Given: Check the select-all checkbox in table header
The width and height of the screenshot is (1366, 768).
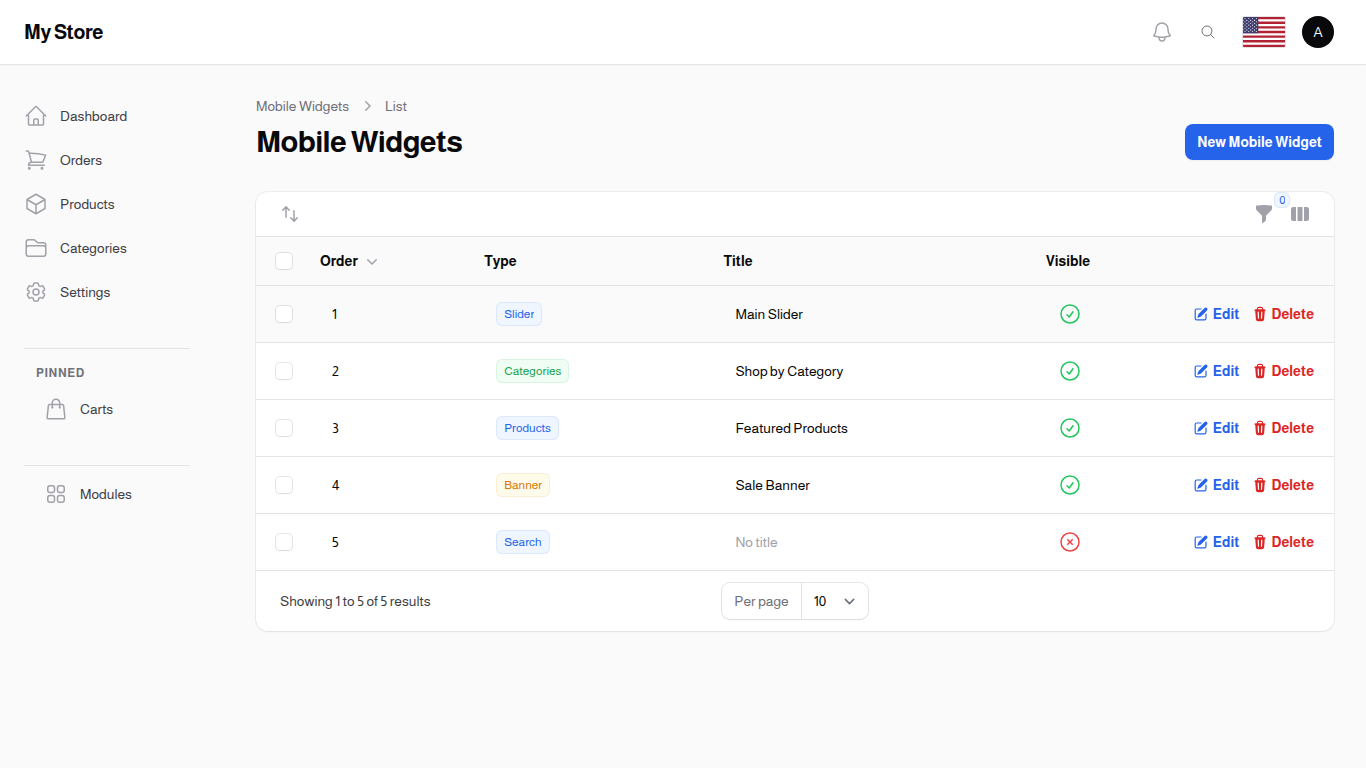Looking at the screenshot, I should click(284, 260).
